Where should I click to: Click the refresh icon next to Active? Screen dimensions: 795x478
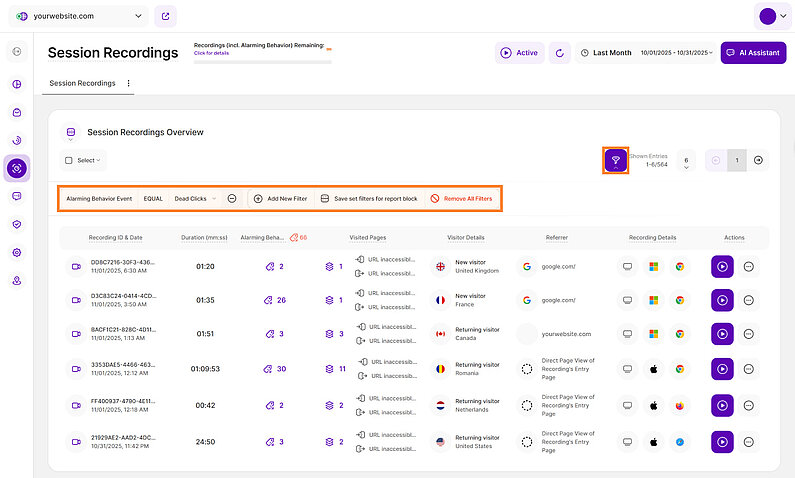[559, 53]
